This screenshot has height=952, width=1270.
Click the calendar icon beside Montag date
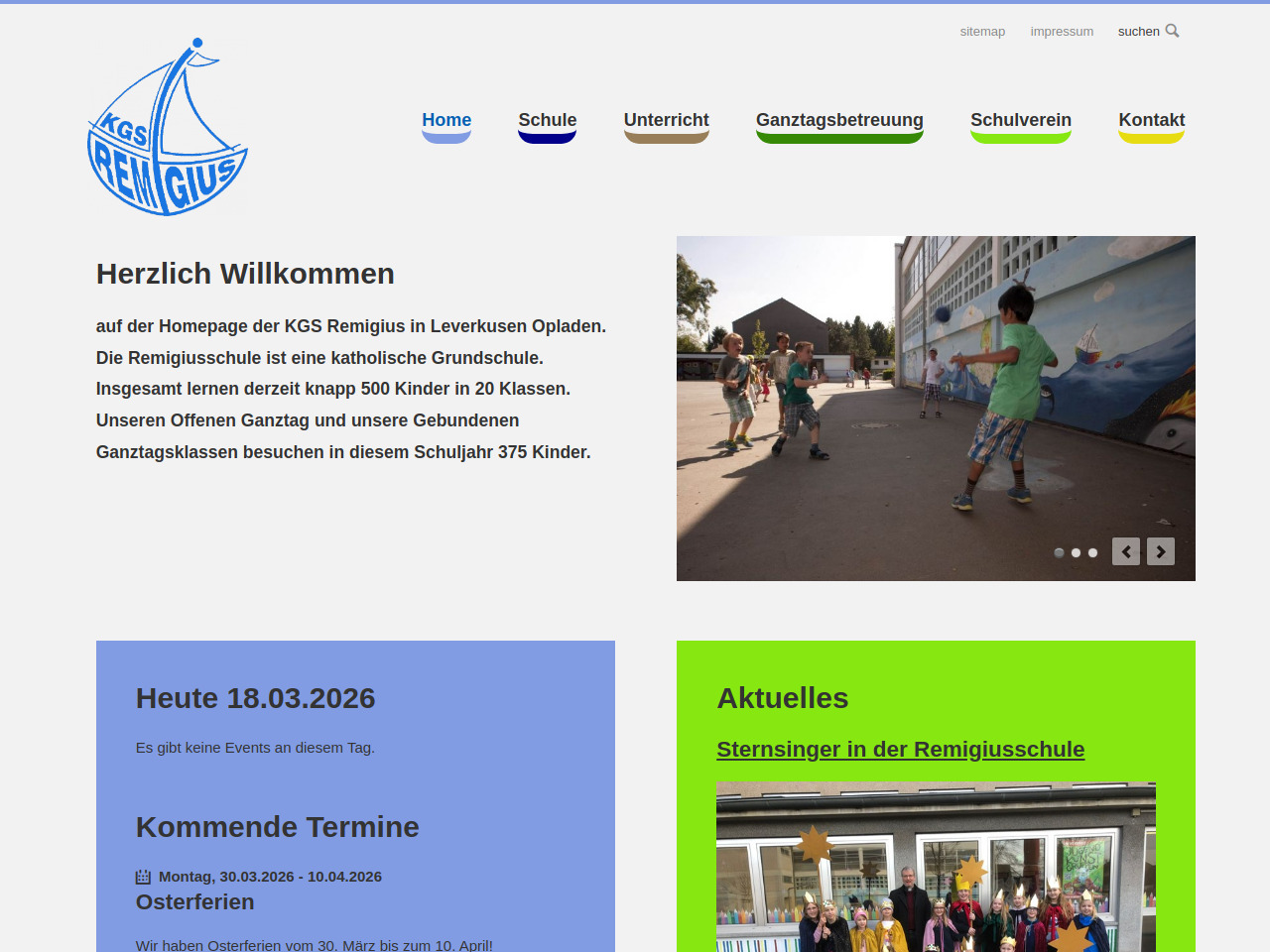tap(143, 877)
